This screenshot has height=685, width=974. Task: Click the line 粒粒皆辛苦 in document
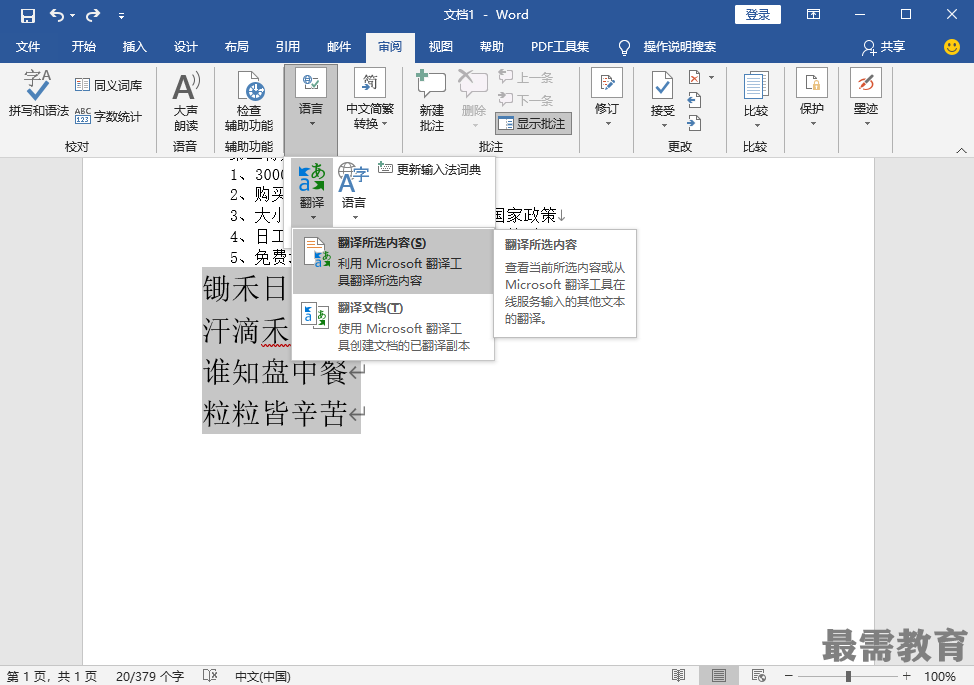[x=275, y=414]
